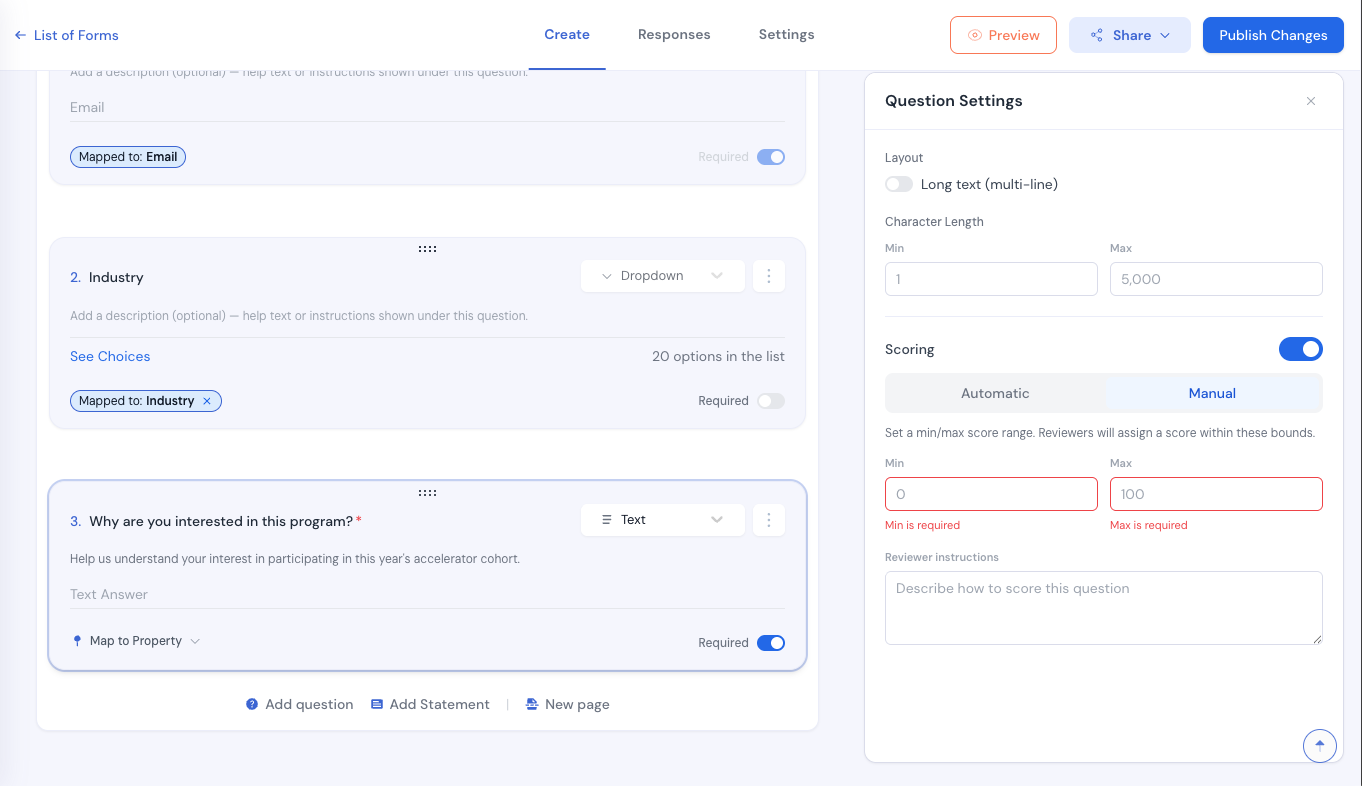Select the Automatic scoring tab

995,393
